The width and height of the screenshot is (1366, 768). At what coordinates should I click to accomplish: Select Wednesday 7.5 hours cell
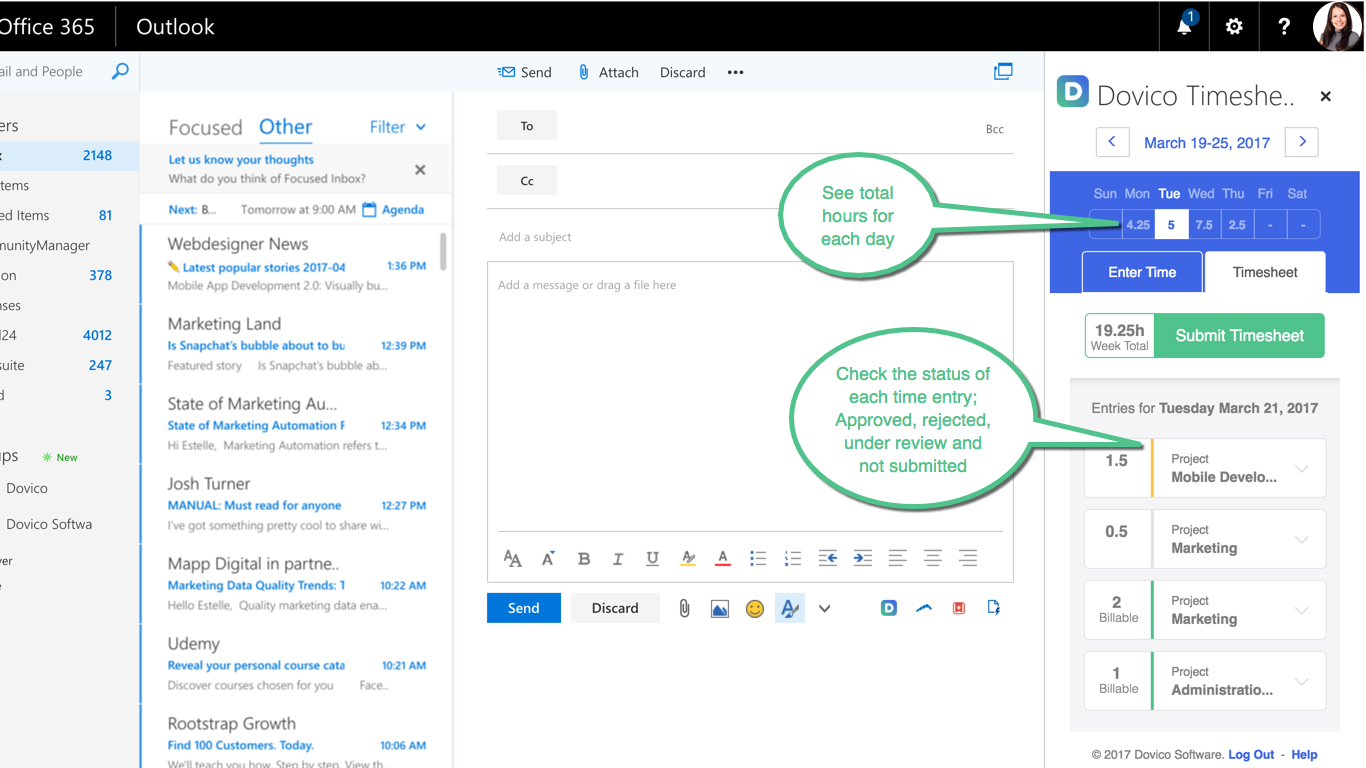[1204, 224]
